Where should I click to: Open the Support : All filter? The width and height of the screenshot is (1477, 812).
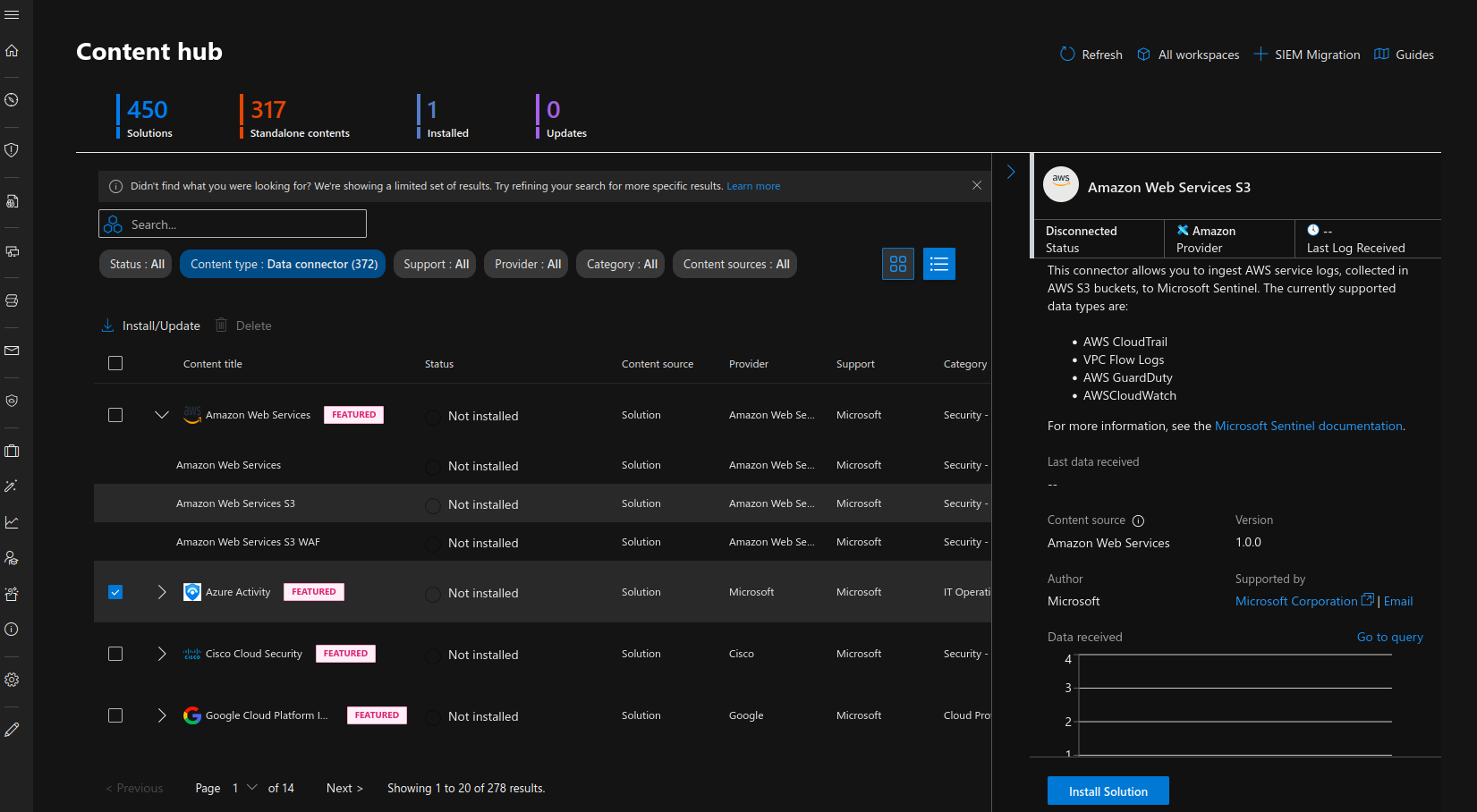point(435,264)
